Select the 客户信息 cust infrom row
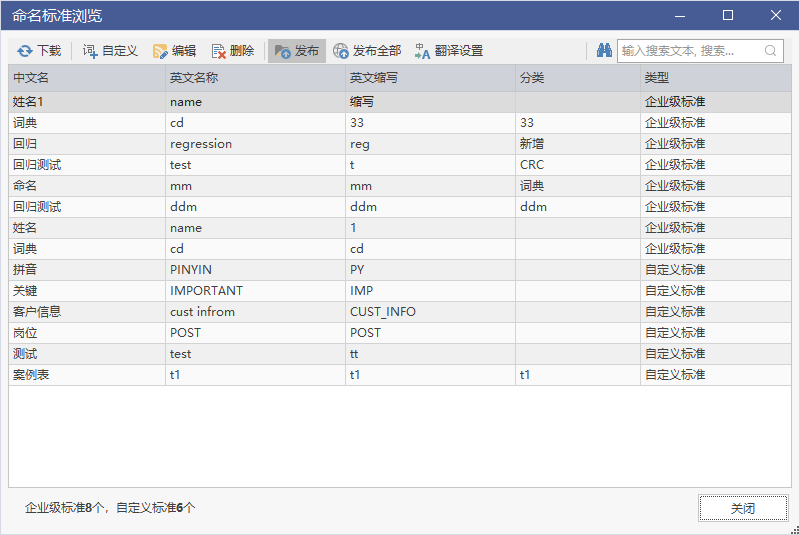This screenshot has height=535, width=800. pos(399,312)
